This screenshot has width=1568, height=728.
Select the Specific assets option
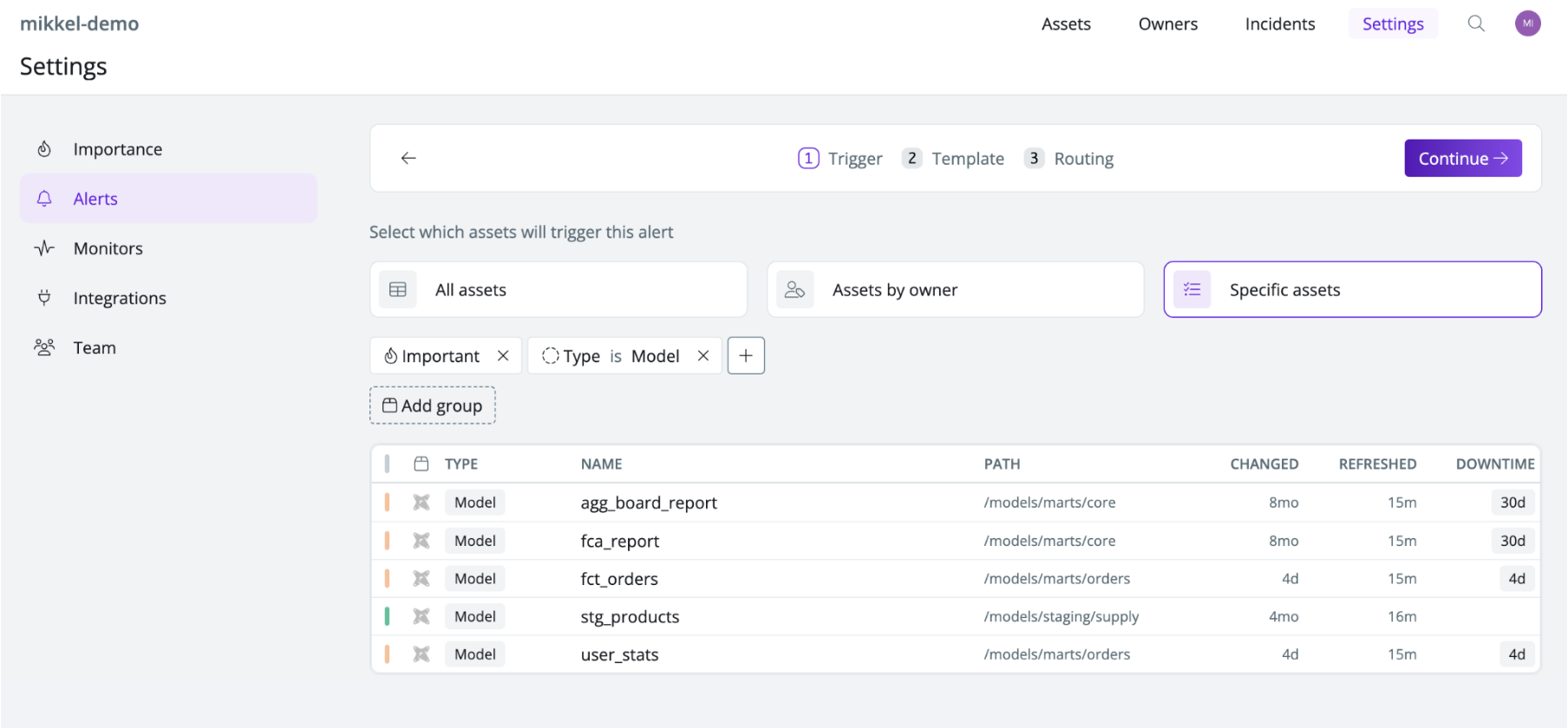point(1353,289)
